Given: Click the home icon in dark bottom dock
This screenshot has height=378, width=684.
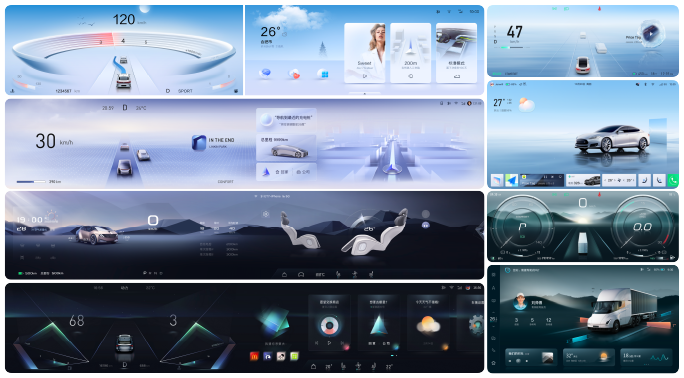Looking at the screenshot, I should click(x=313, y=367).
